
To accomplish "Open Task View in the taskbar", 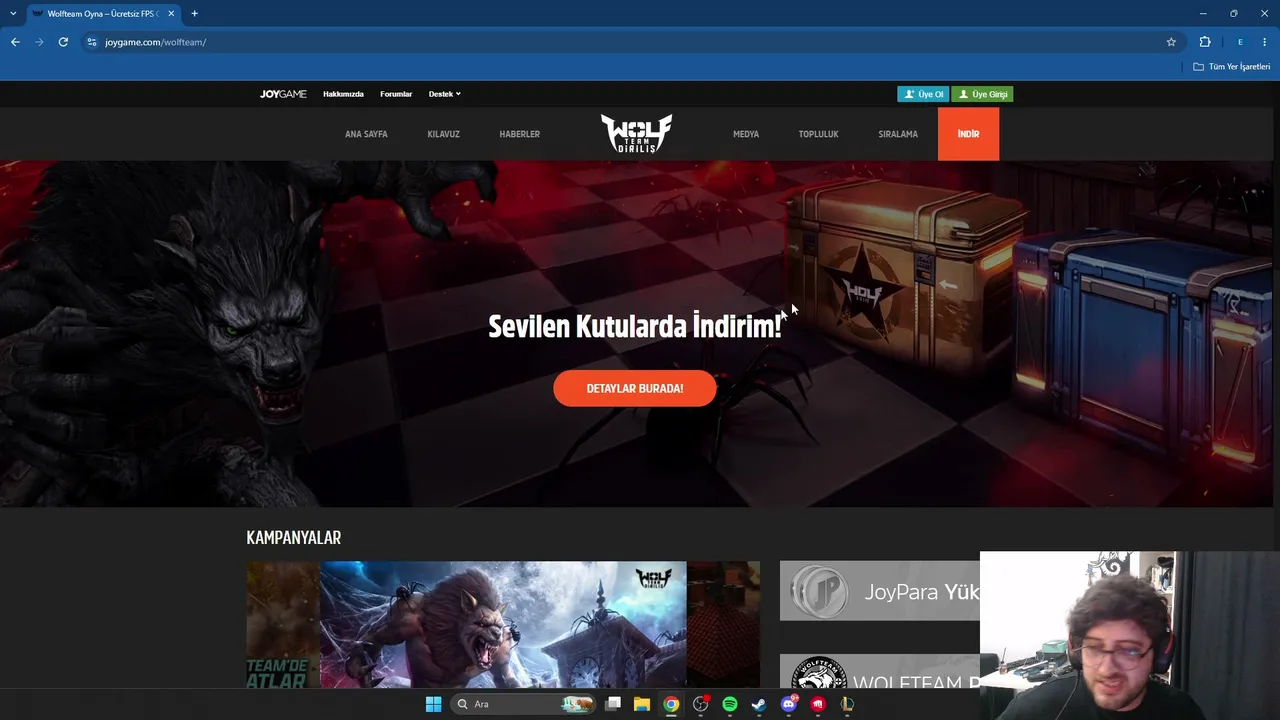I will coord(613,704).
